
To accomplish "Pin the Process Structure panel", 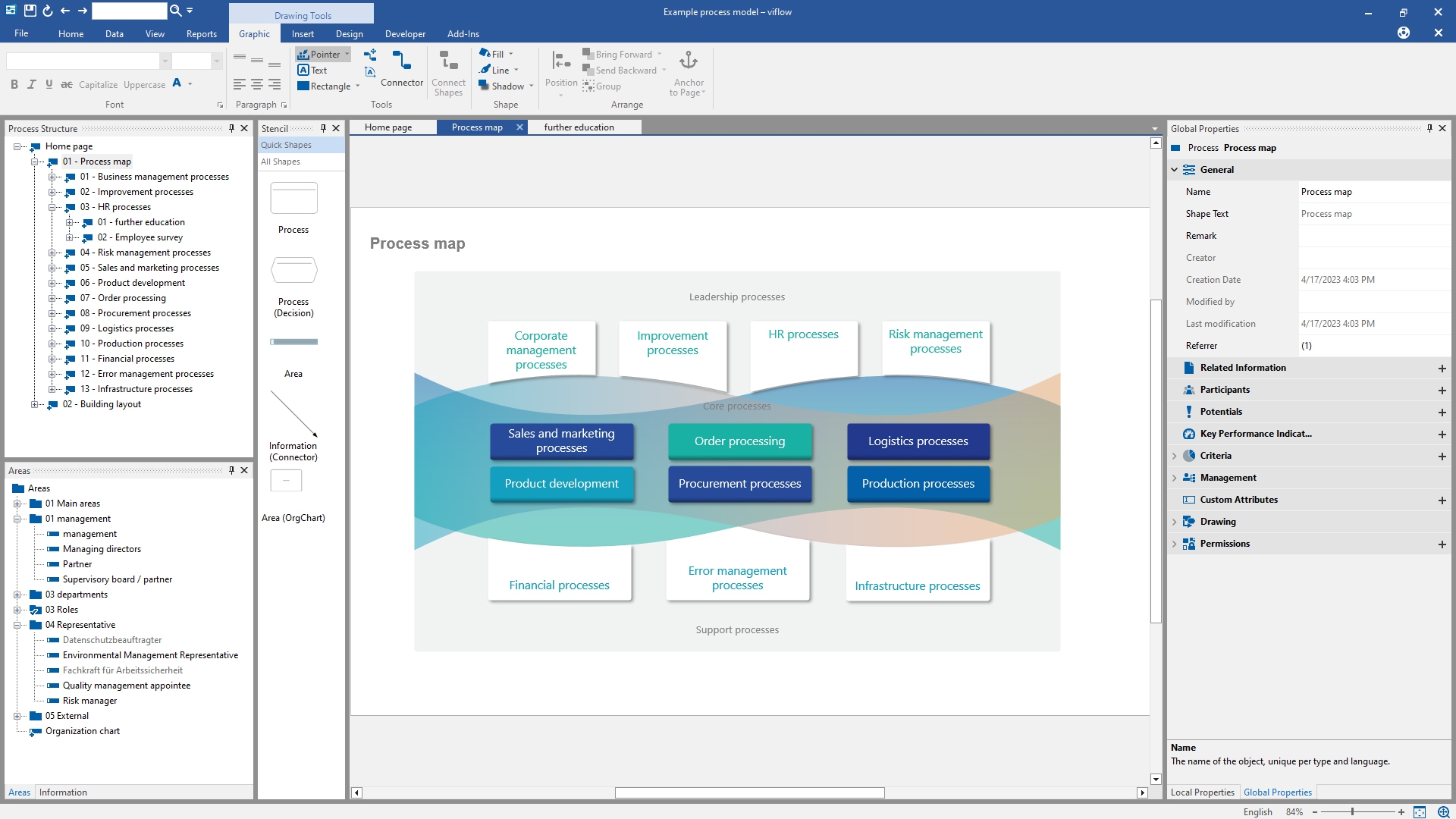I will coord(231,128).
